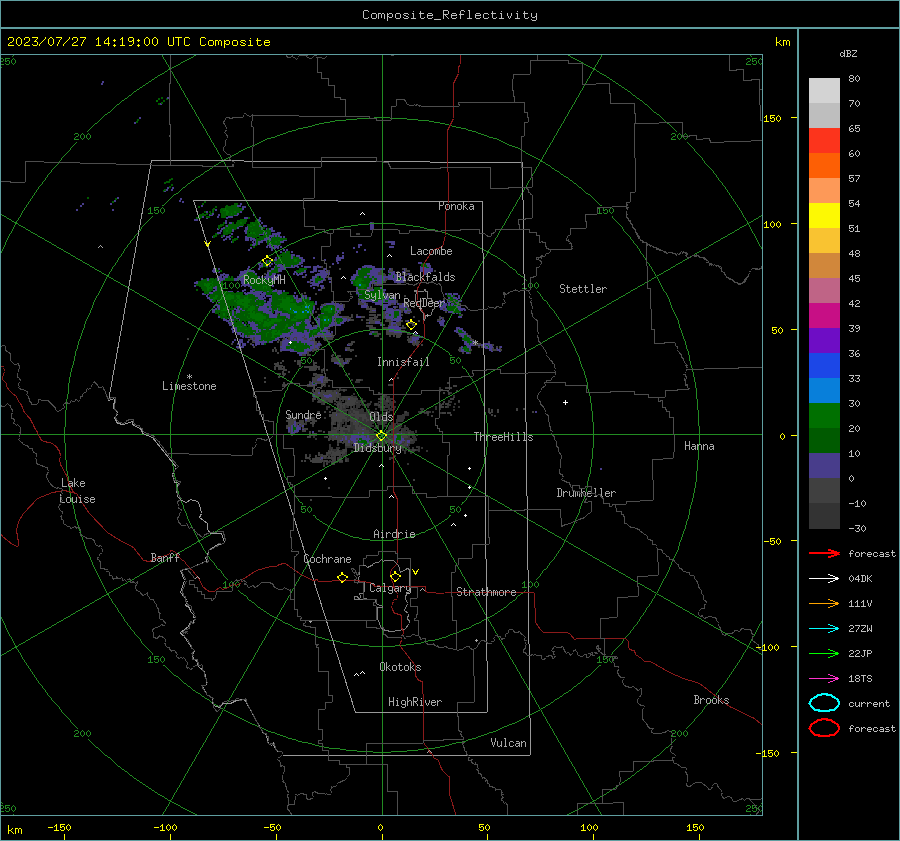900x841 pixels.
Task: Click the yellow diamond marker above RockyMH
Action: point(267,261)
